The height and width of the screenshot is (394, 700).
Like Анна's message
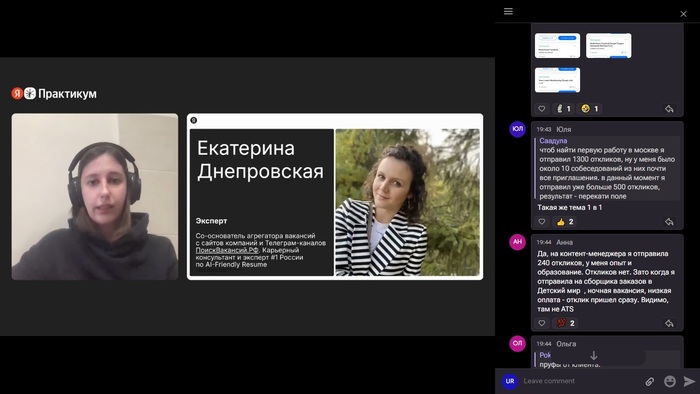tap(542, 323)
